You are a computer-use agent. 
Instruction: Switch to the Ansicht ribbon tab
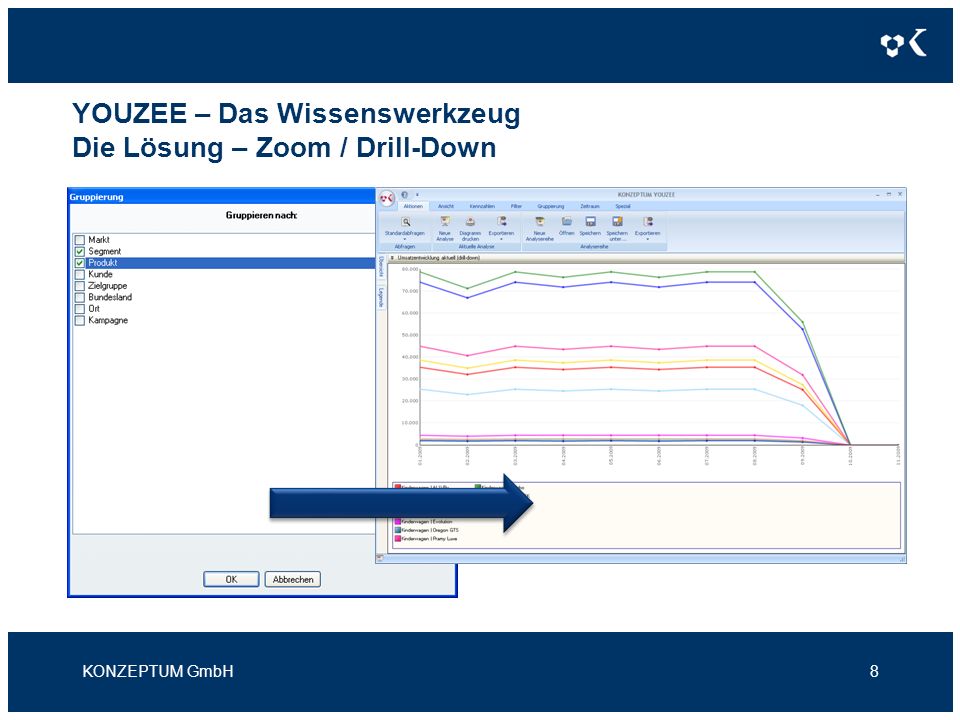(x=446, y=206)
